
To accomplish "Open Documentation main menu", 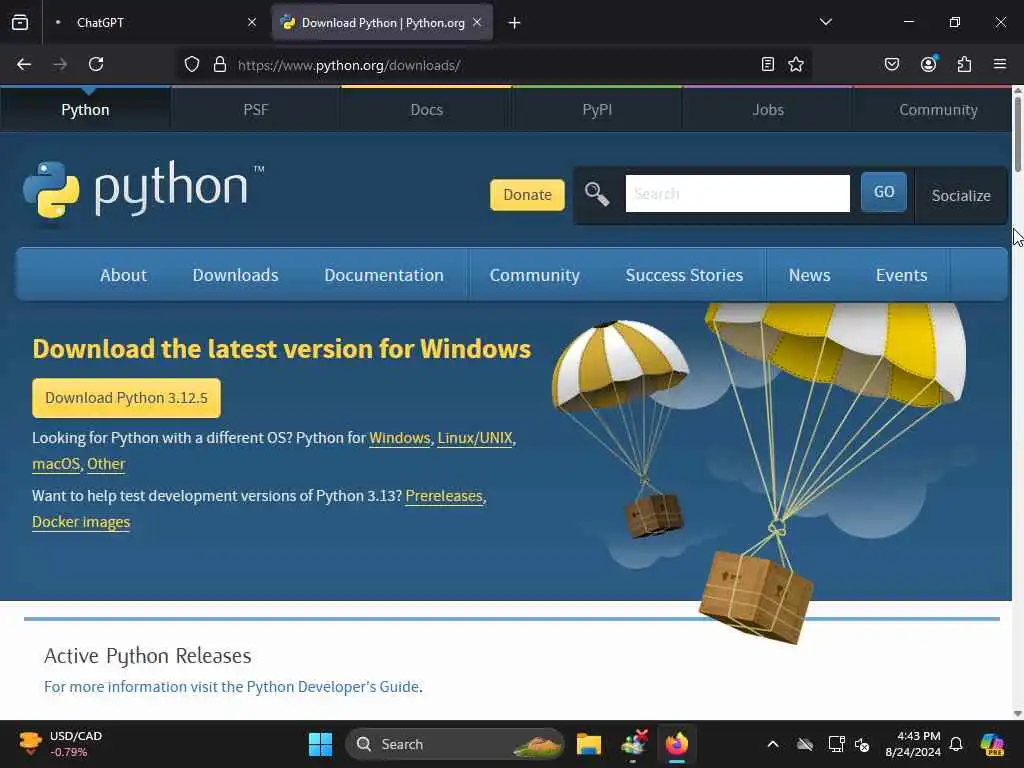I will coord(384,275).
